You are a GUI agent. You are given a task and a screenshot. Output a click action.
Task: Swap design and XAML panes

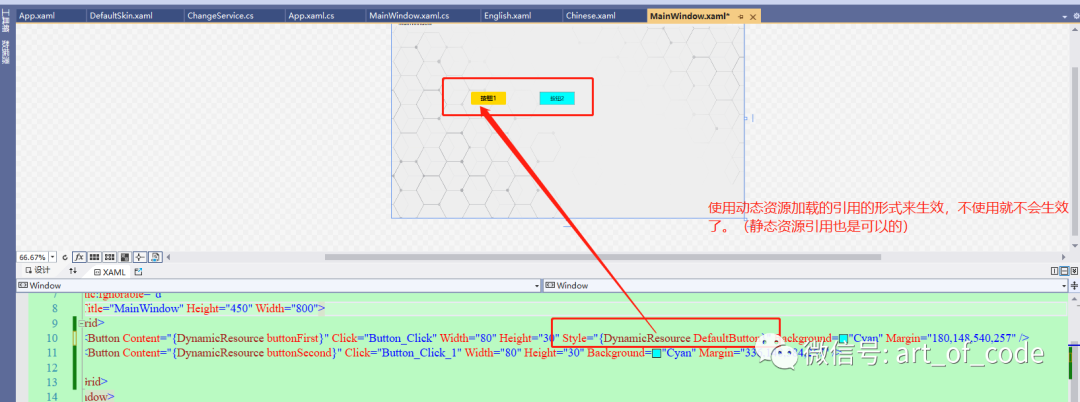(x=73, y=271)
